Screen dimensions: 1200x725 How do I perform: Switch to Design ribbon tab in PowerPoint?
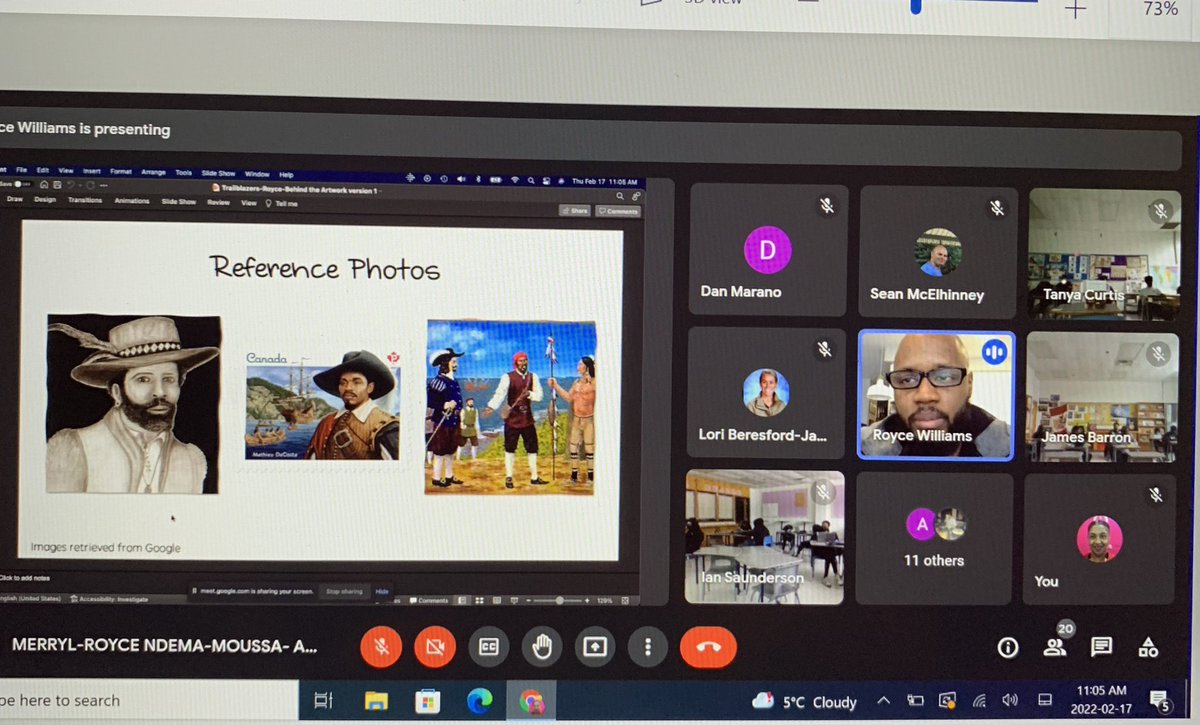(45, 199)
